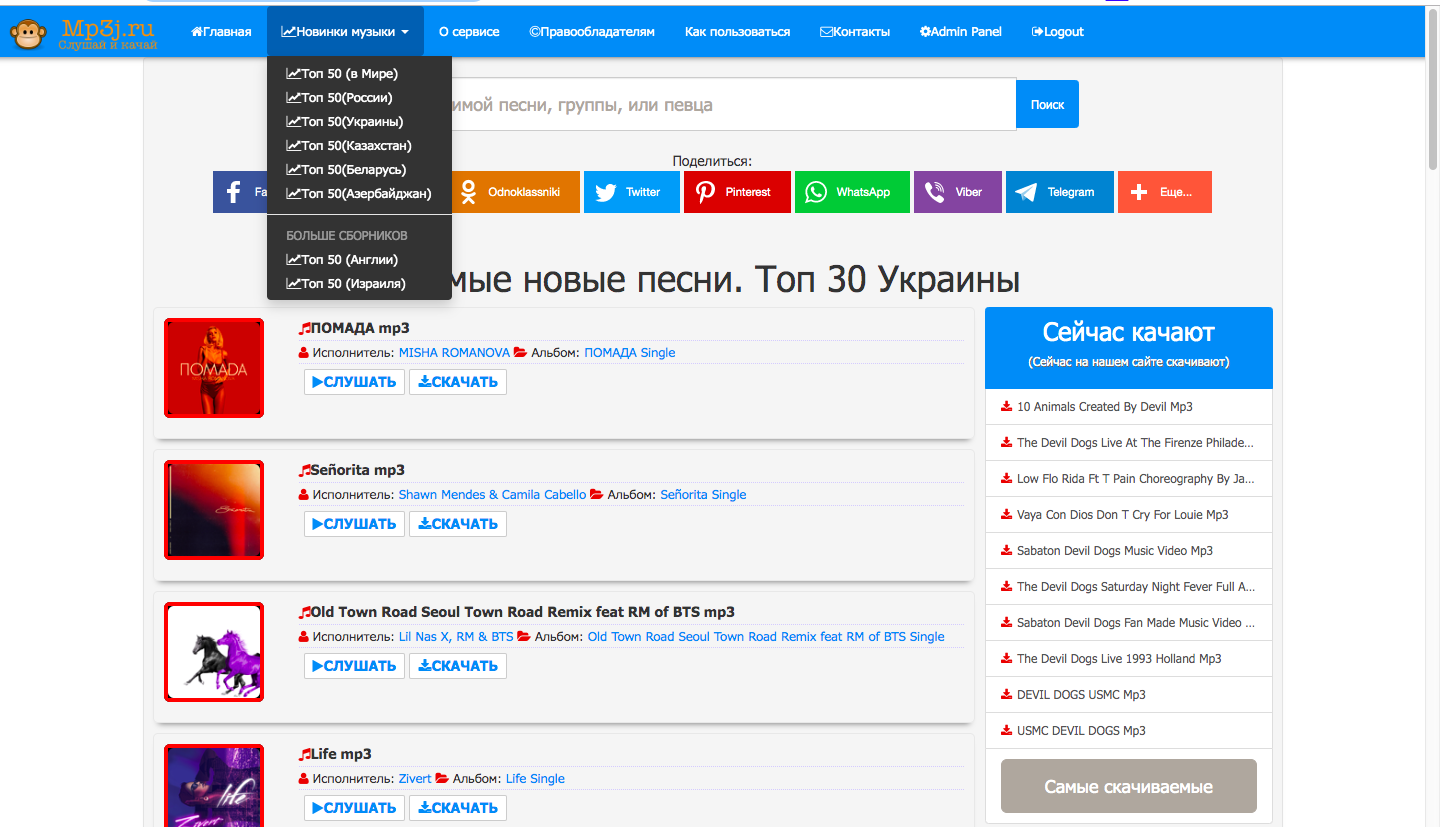The width and height of the screenshot is (1440, 827).
Task: Click the Самые скачиваемые button
Action: (1129, 786)
